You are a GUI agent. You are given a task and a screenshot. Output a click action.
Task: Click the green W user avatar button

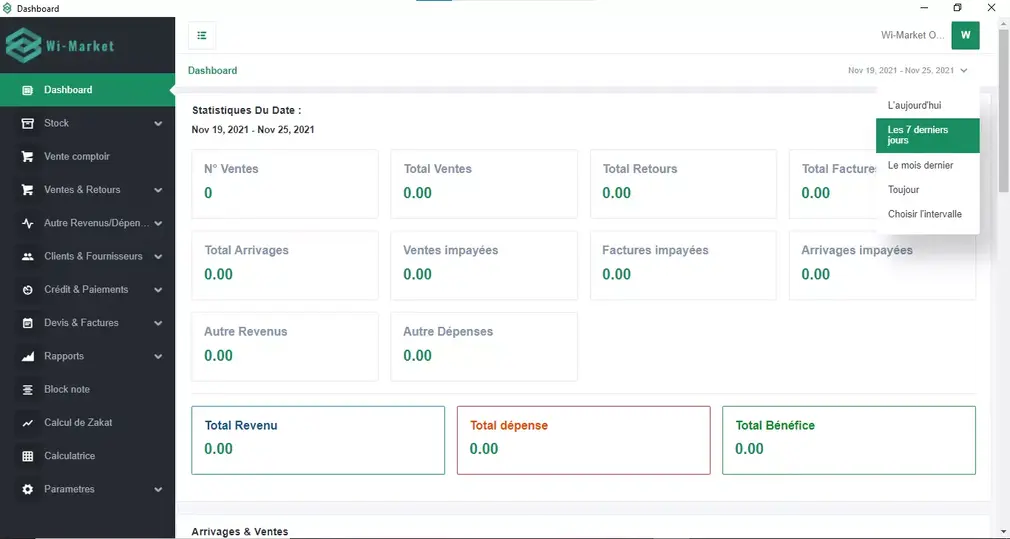965,35
